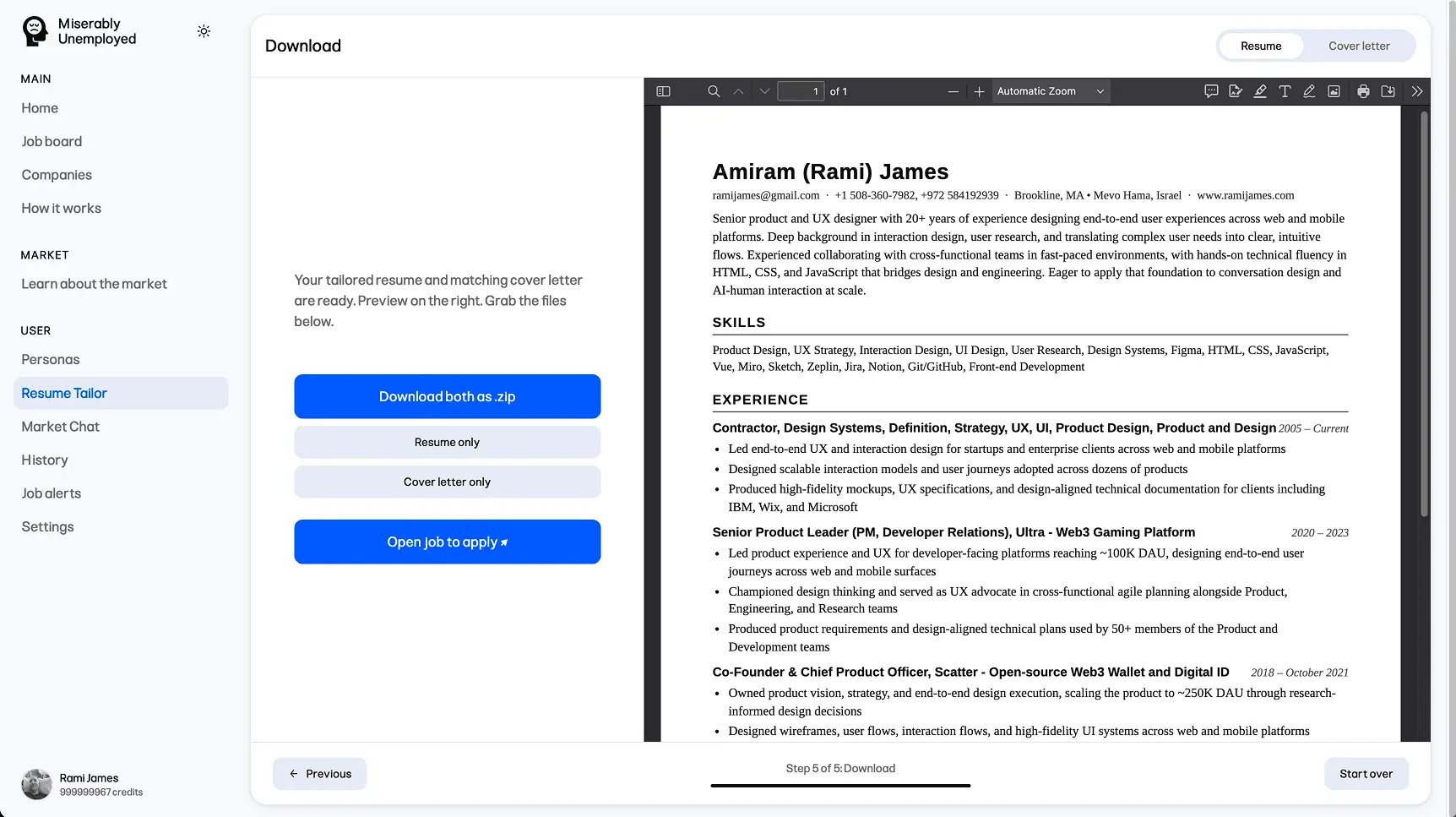Image resolution: width=1456 pixels, height=817 pixels.
Task: Open Job alerts
Action: click(x=52, y=493)
